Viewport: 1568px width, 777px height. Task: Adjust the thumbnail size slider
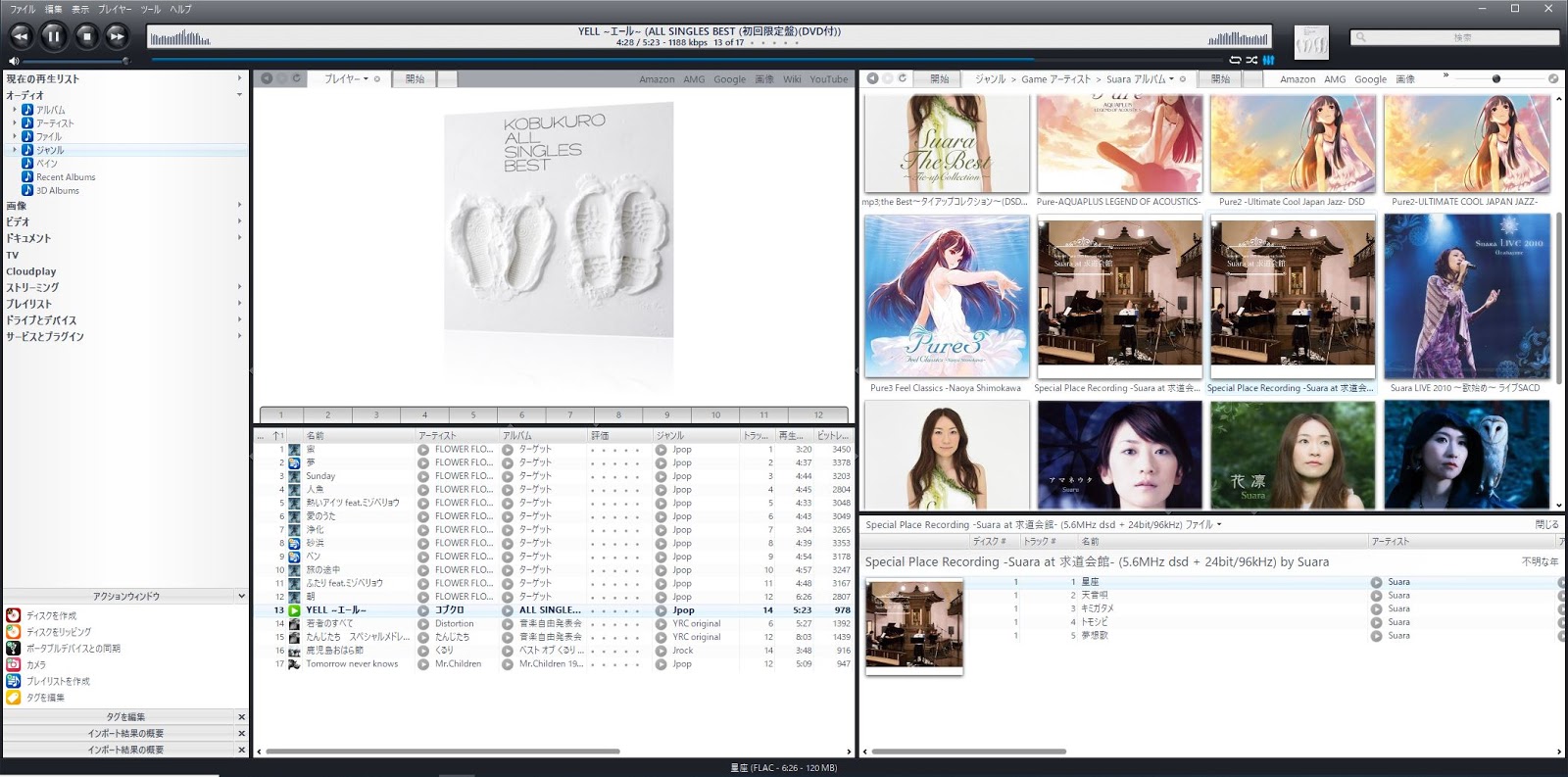click(x=1500, y=78)
